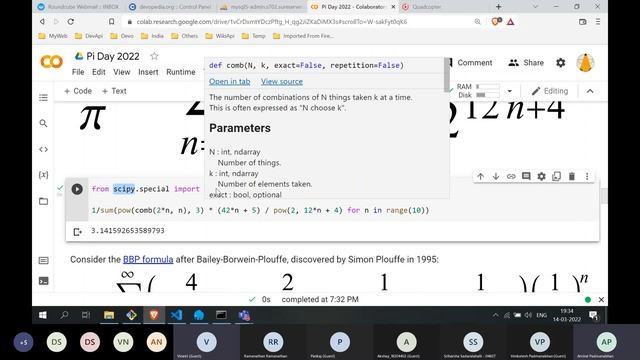Collapse the header with chevron
The width and height of the screenshot is (640, 360).
(x=590, y=91)
